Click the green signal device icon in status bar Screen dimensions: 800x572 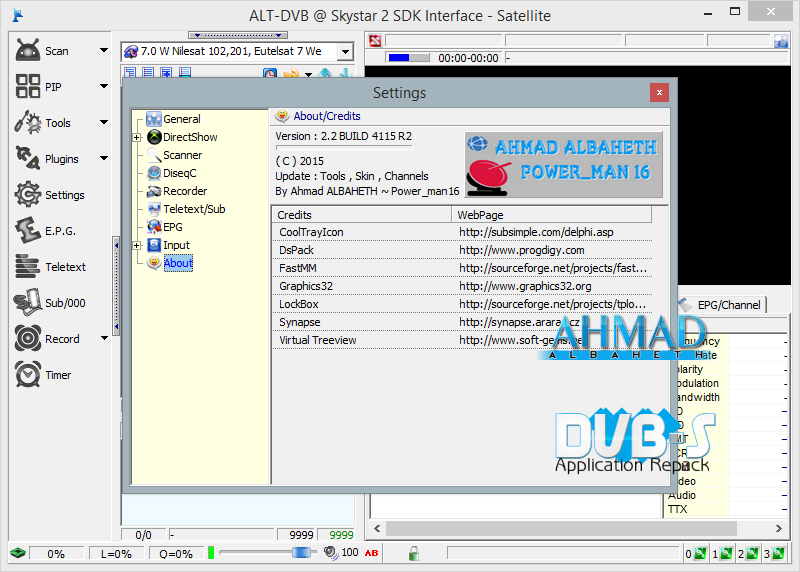click(18, 553)
